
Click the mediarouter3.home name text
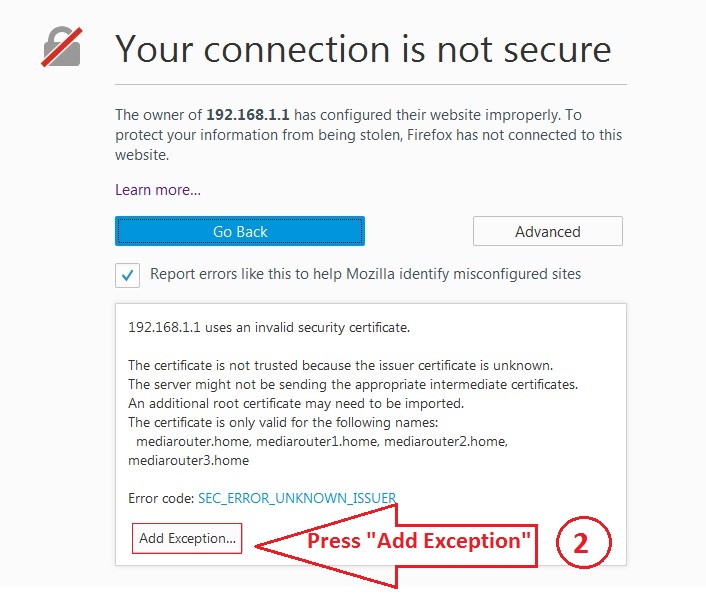click(189, 460)
